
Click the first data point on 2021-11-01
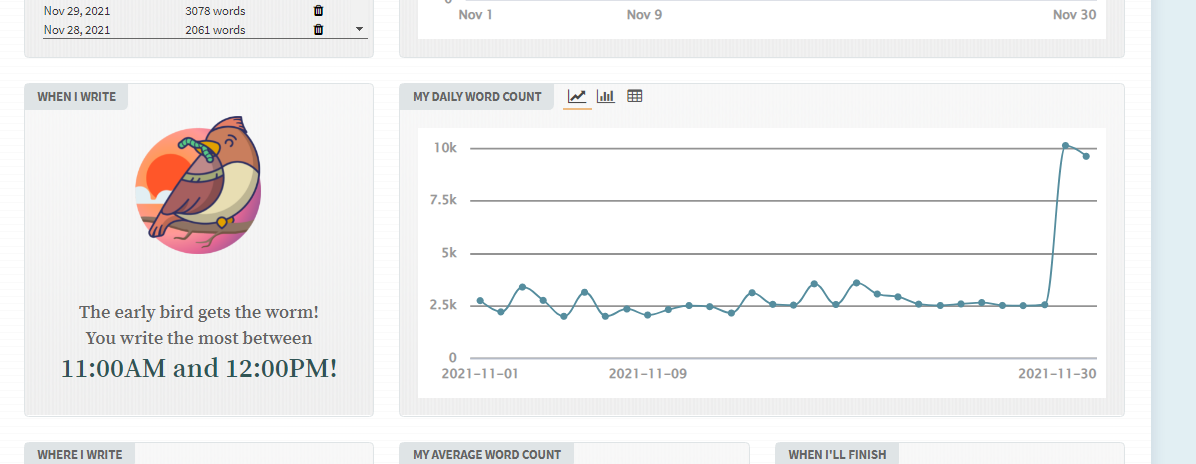coord(480,300)
